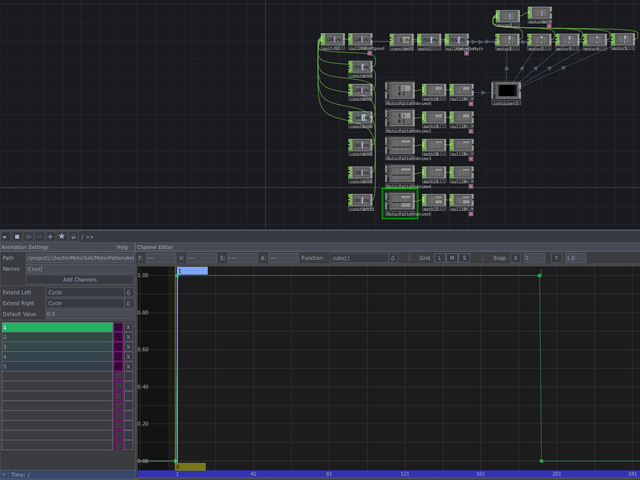The image size is (640, 480).
Task: Click the star bookmark icon
Action: [x=62, y=236]
